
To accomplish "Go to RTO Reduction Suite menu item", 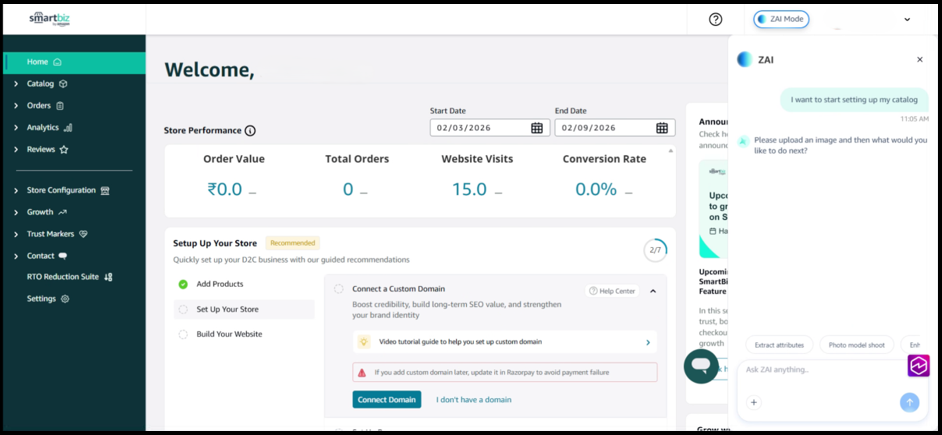I will (69, 277).
